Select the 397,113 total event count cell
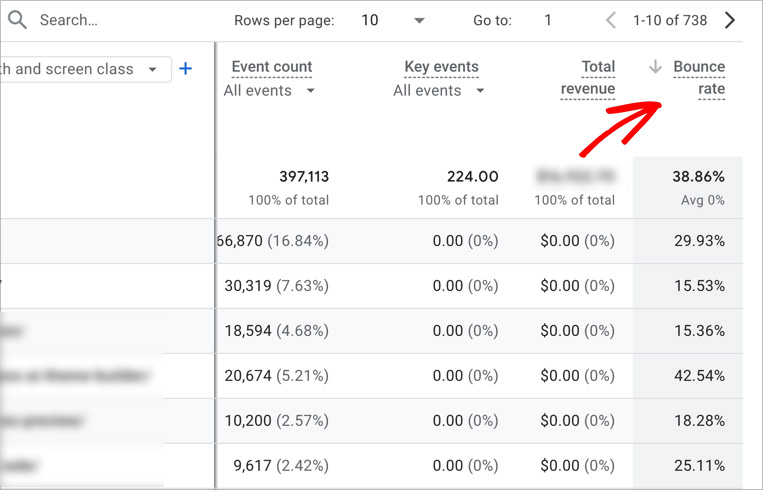763x490 pixels. click(304, 177)
